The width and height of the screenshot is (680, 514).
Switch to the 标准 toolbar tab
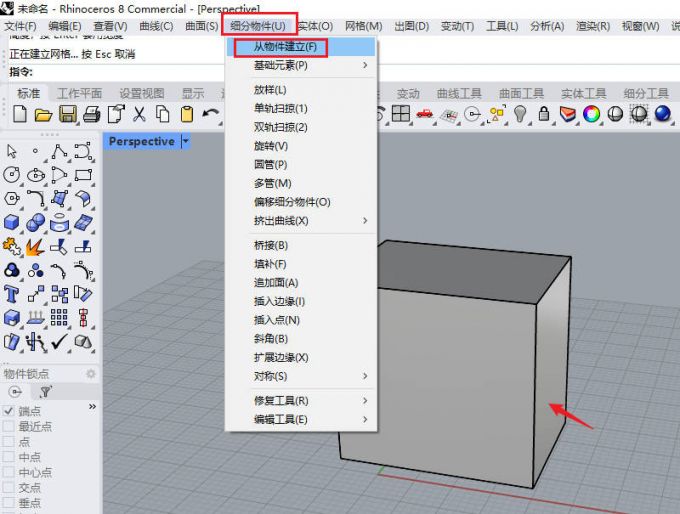[x=28, y=93]
